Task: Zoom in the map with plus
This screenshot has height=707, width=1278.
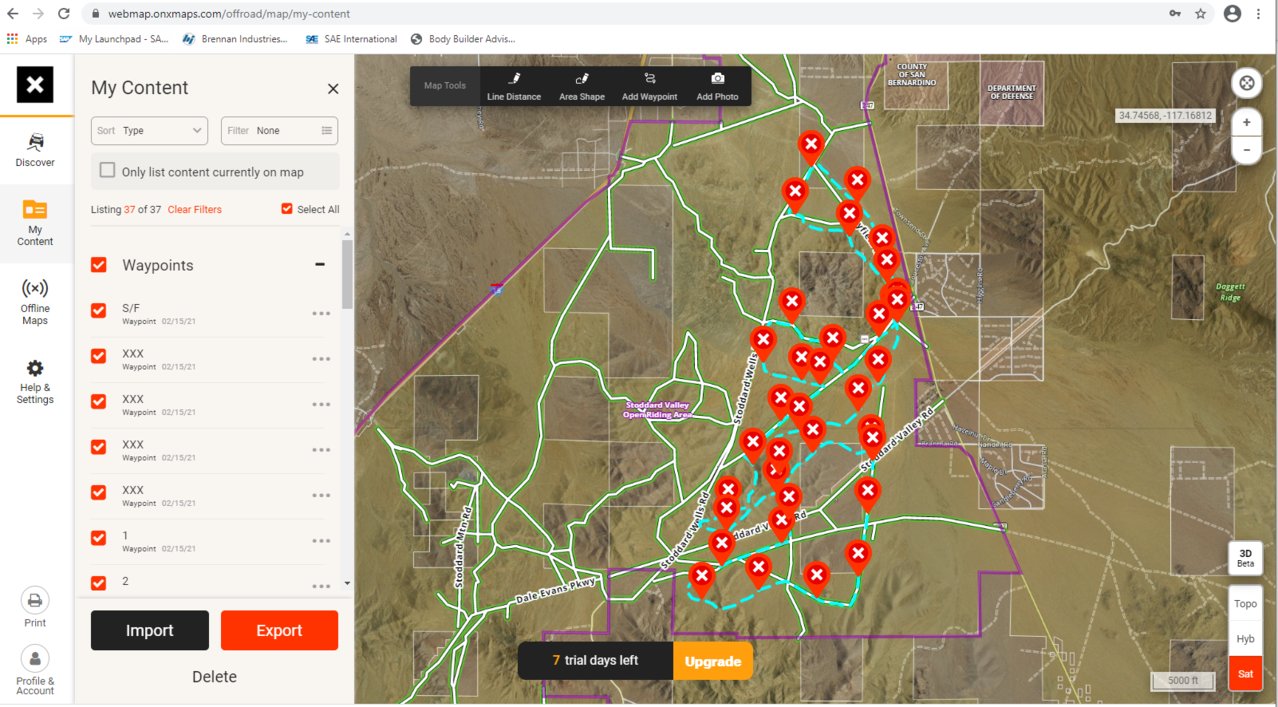Action: pos(1247,122)
